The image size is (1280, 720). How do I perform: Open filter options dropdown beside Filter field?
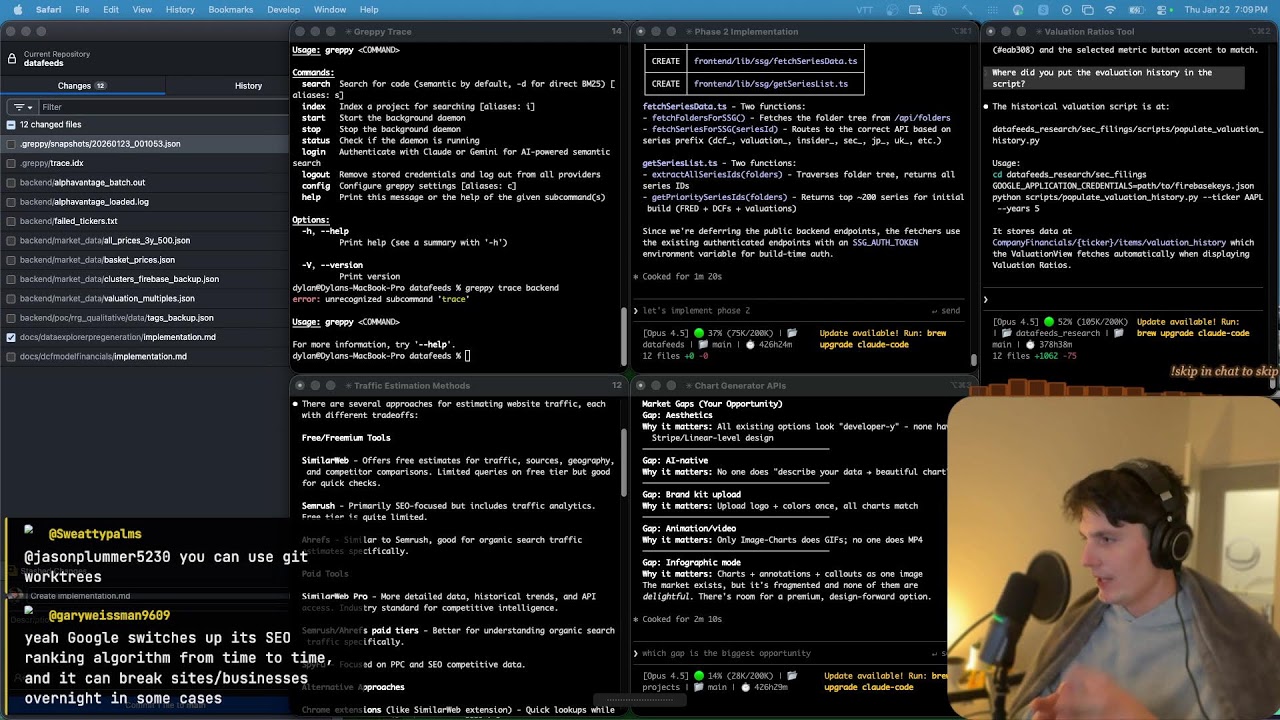23,107
